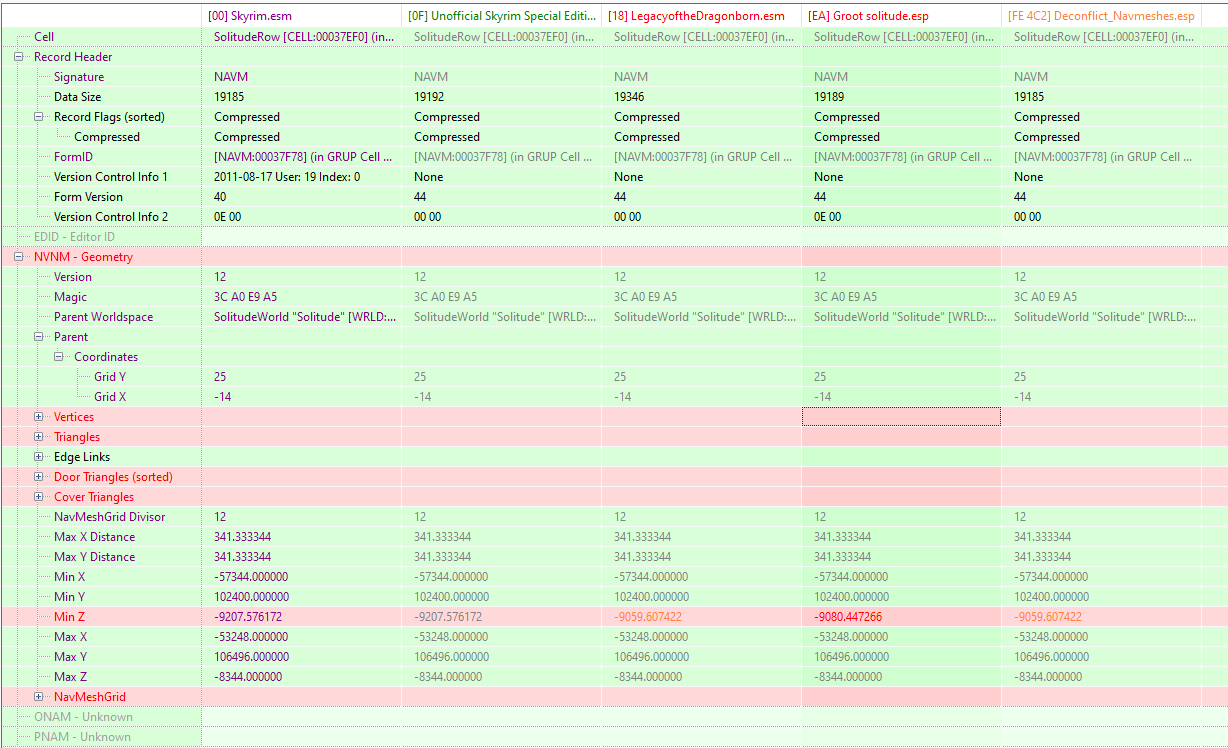Select the Magic row label

tap(71, 297)
